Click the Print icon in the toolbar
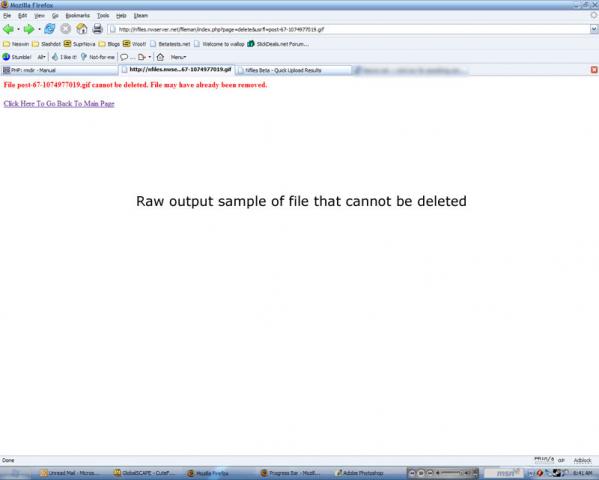The height and width of the screenshot is (480, 599). pos(97,29)
